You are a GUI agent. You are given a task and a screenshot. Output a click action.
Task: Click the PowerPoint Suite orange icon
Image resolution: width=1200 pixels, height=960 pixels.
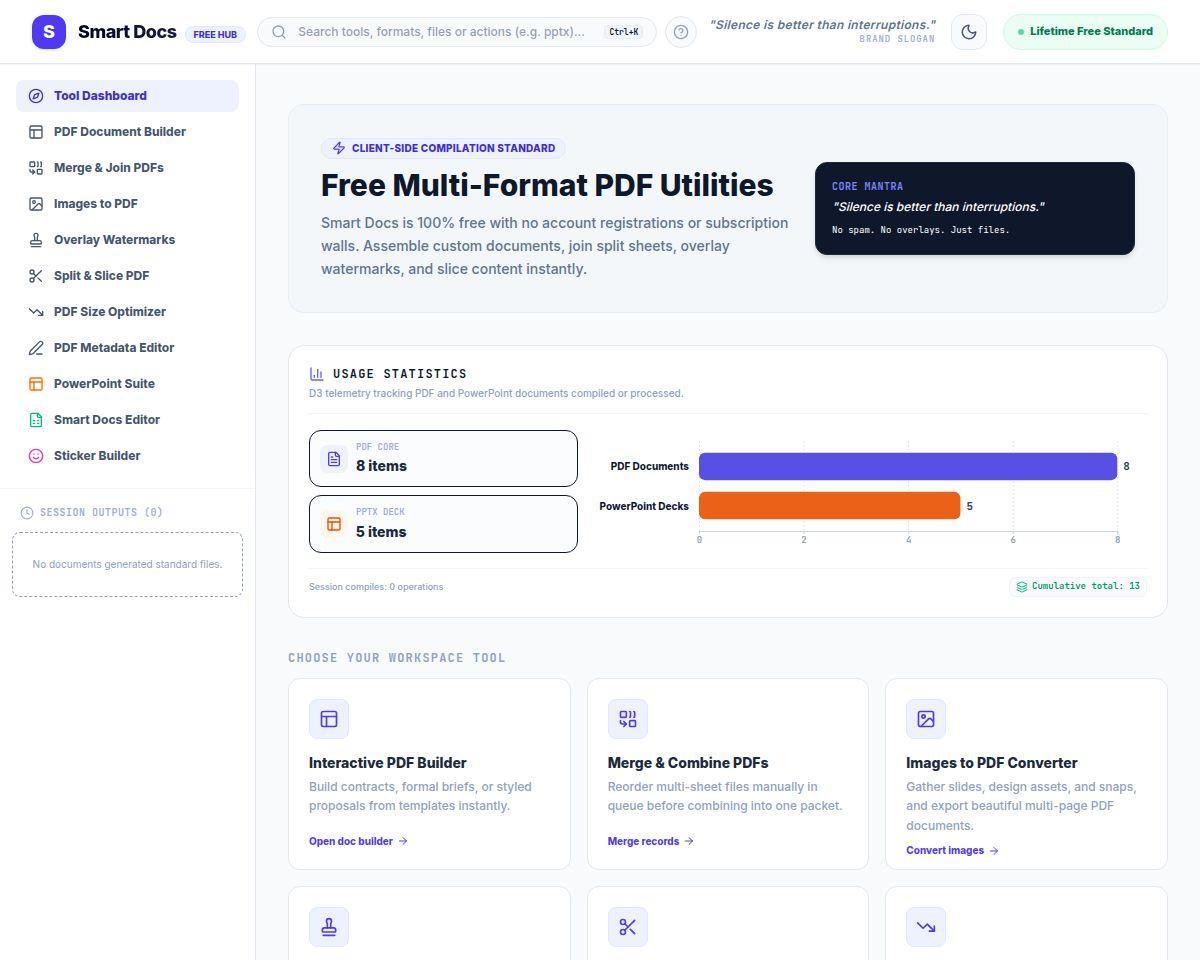[x=36, y=384]
